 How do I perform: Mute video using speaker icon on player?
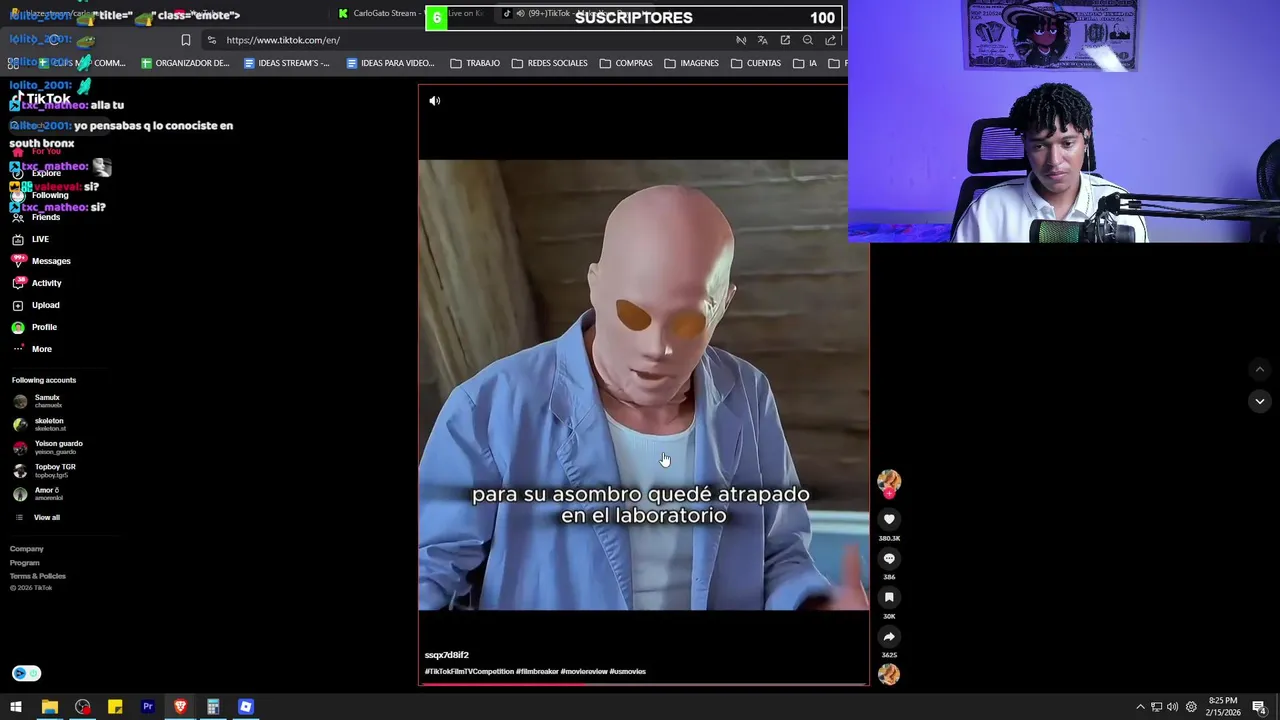pyautogui.click(x=435, y=101)
